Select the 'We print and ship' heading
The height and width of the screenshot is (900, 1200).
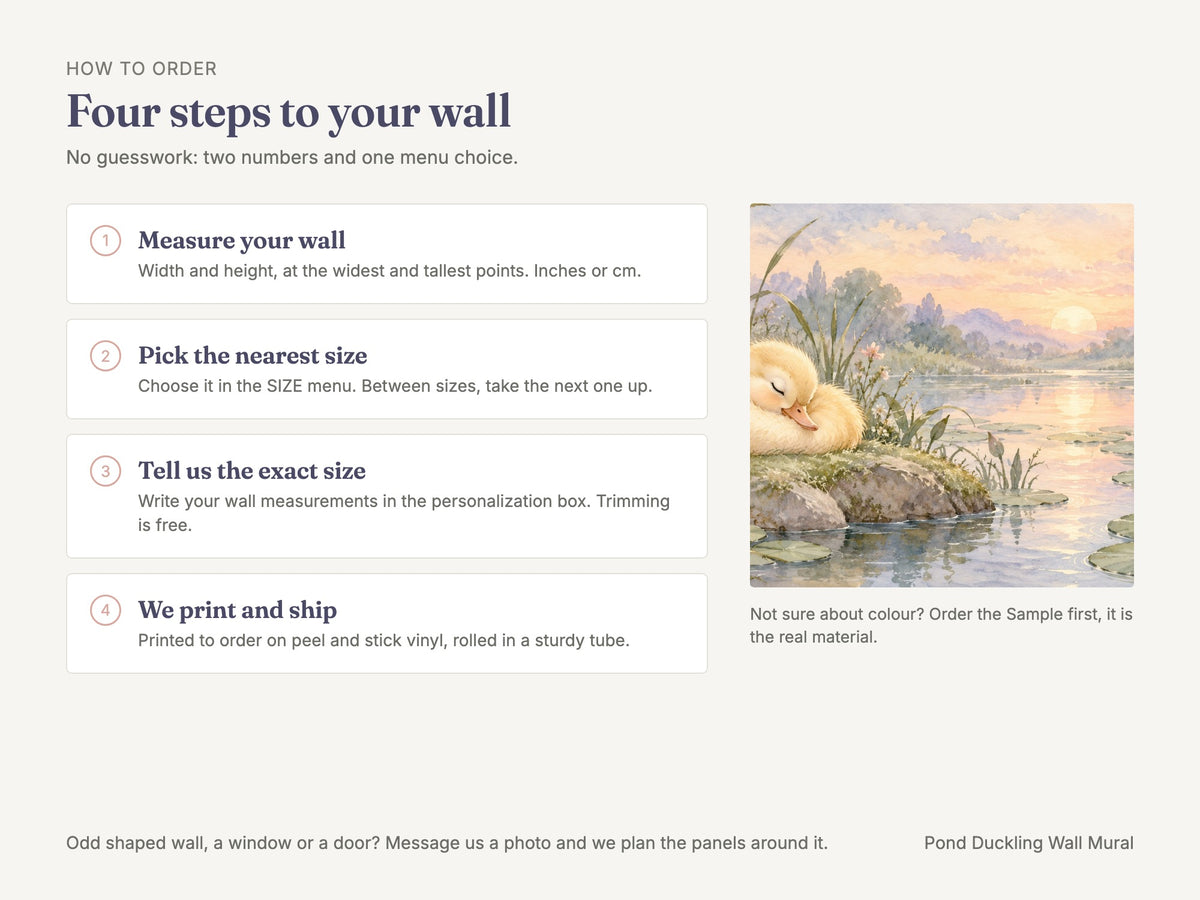coord(238,609)
